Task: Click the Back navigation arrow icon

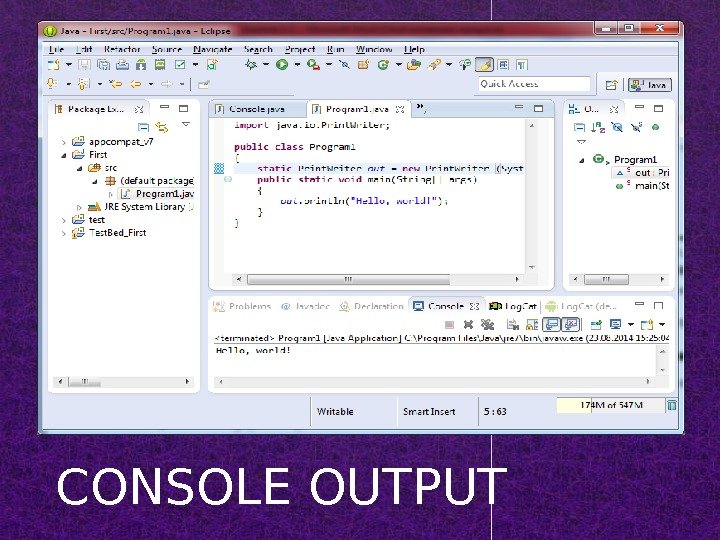Action: pyautogui.click(x=135, y=84)
